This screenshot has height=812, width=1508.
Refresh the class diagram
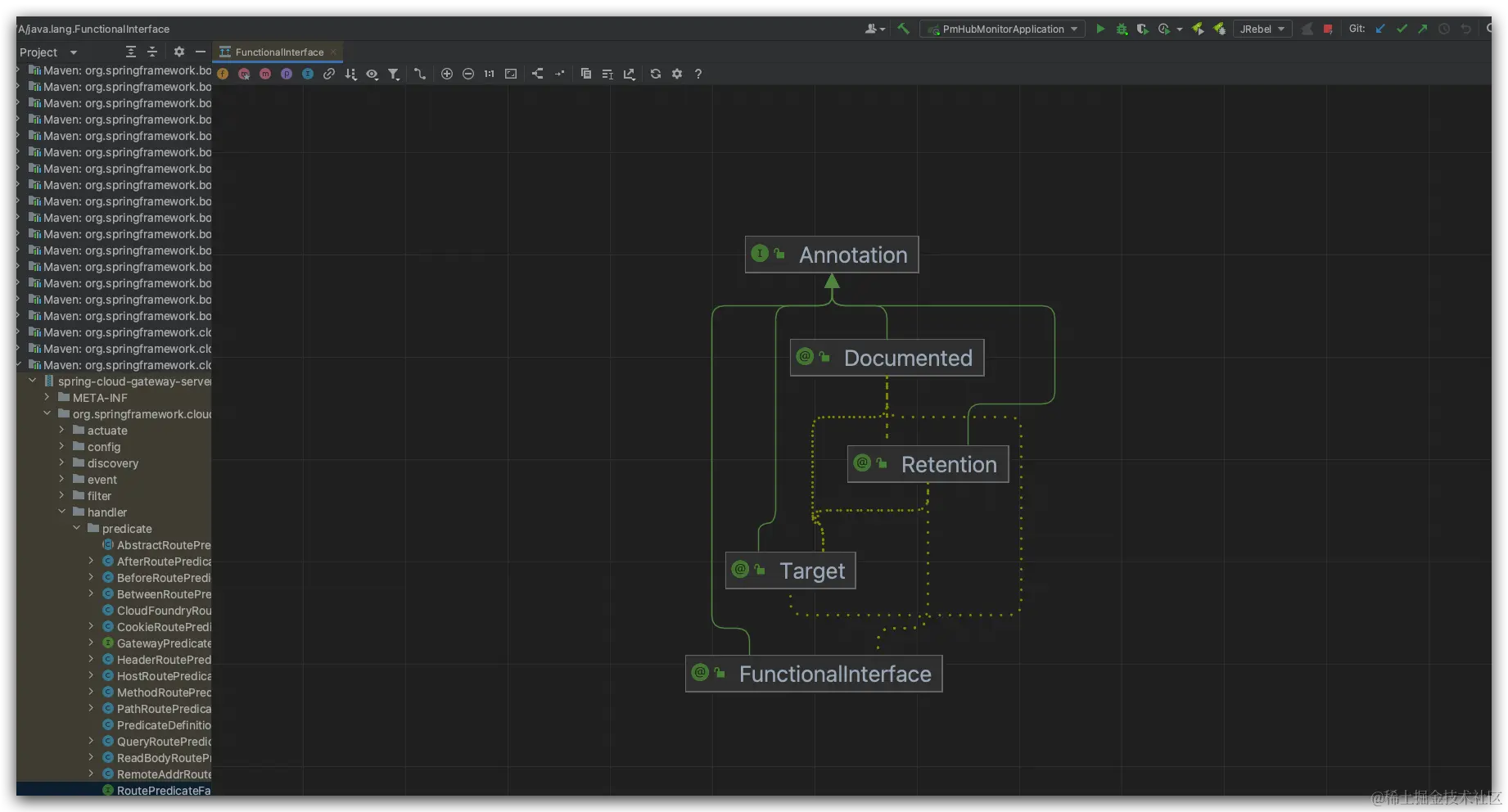(656, 74)
